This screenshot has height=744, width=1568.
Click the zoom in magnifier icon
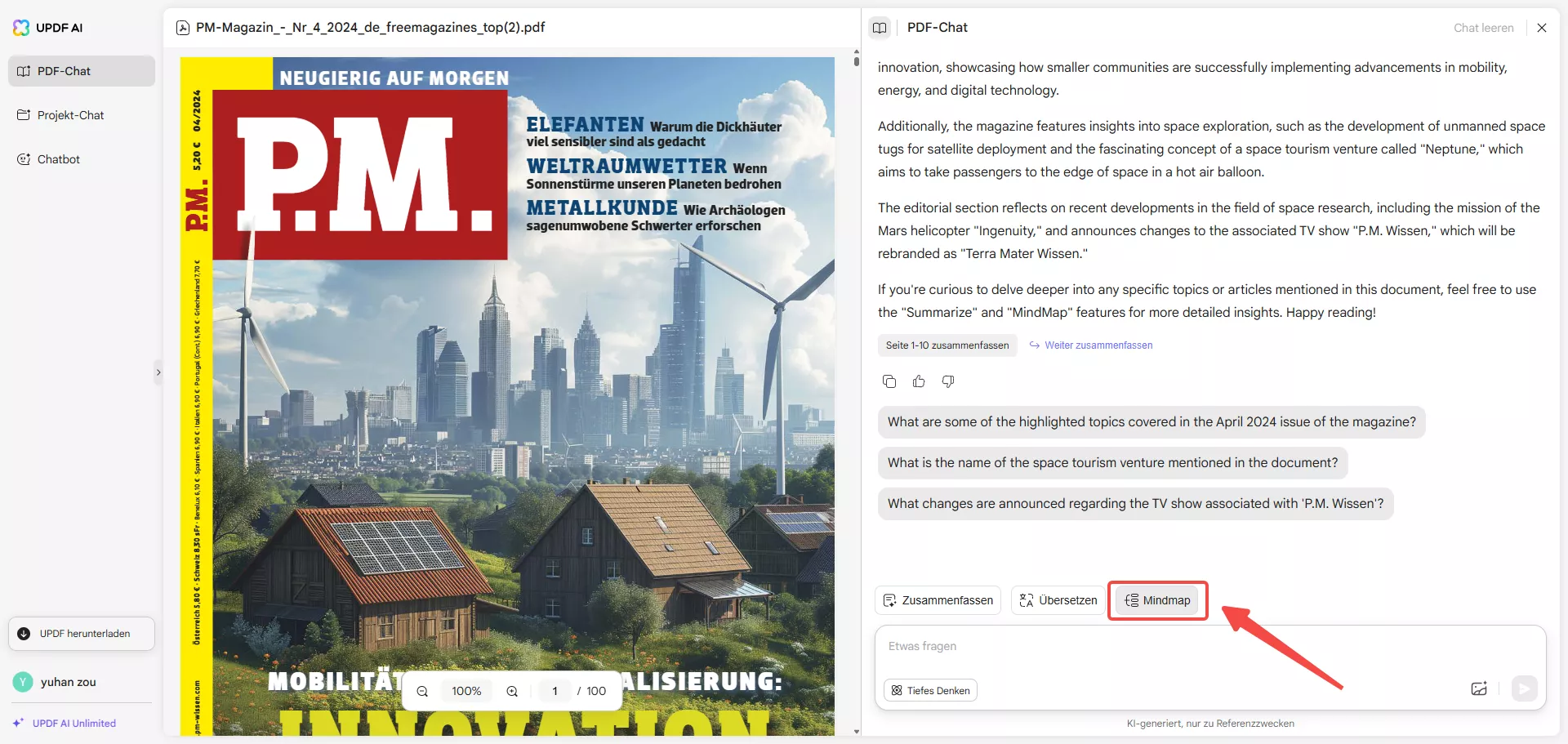coord(512,691)
